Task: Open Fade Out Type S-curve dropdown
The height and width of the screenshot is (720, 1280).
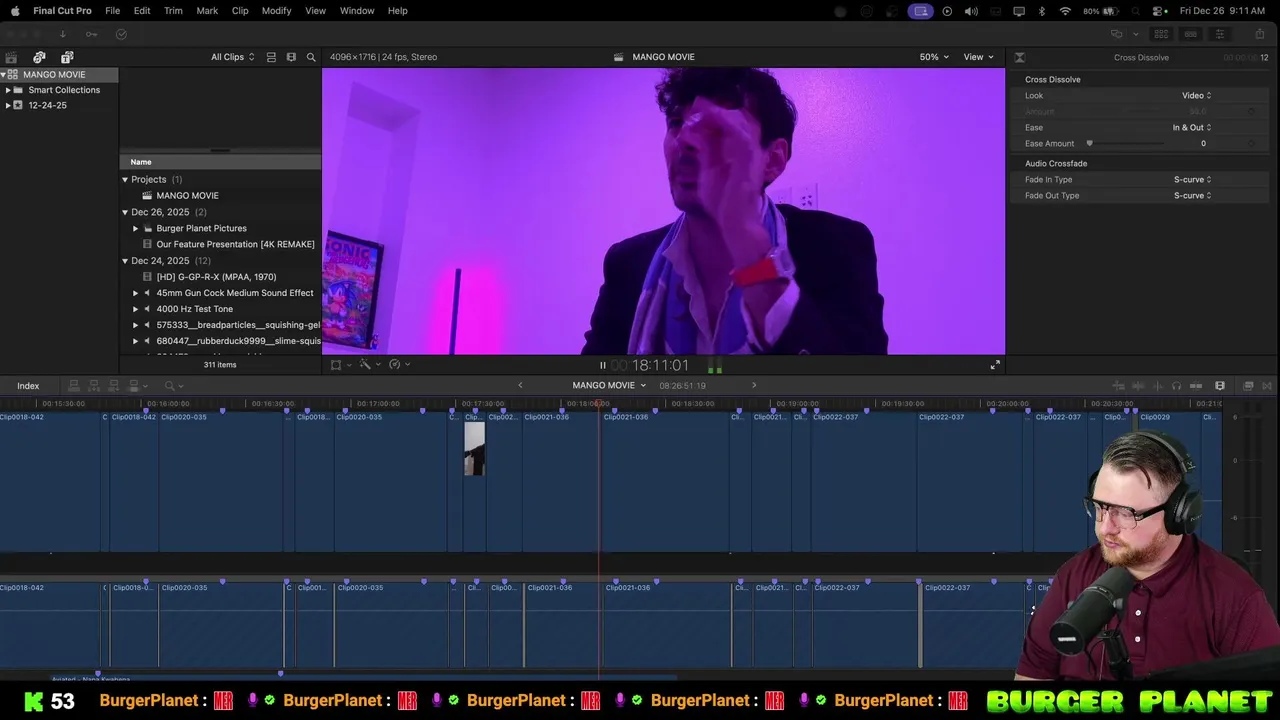Action: point(1192,196)
